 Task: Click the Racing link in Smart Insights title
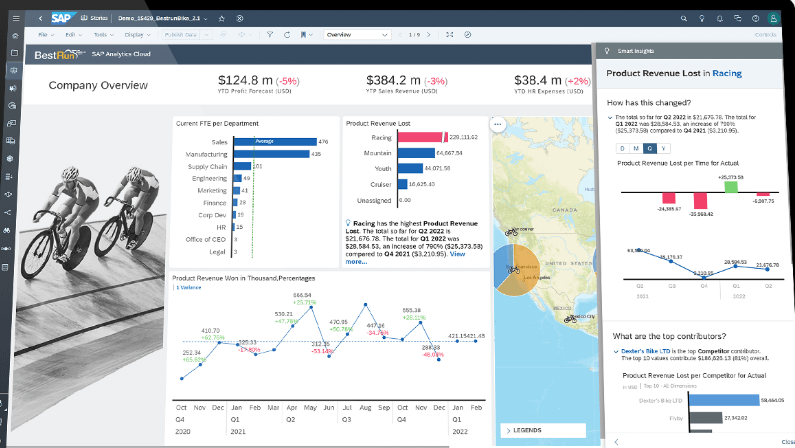[x=727, y=73]
